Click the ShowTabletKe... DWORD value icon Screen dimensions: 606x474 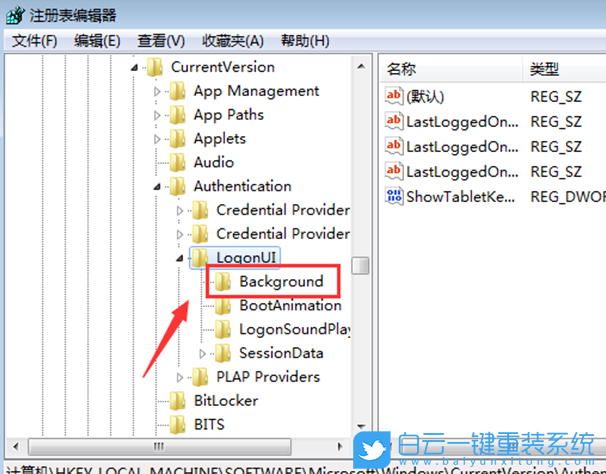point(394,196)
